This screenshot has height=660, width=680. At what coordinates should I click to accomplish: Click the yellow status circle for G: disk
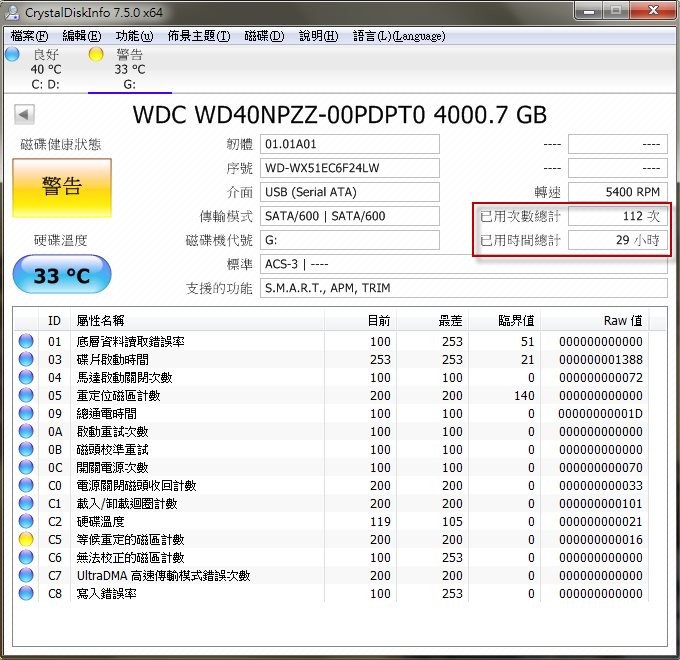pyautogui.click(x=96, y=55)
